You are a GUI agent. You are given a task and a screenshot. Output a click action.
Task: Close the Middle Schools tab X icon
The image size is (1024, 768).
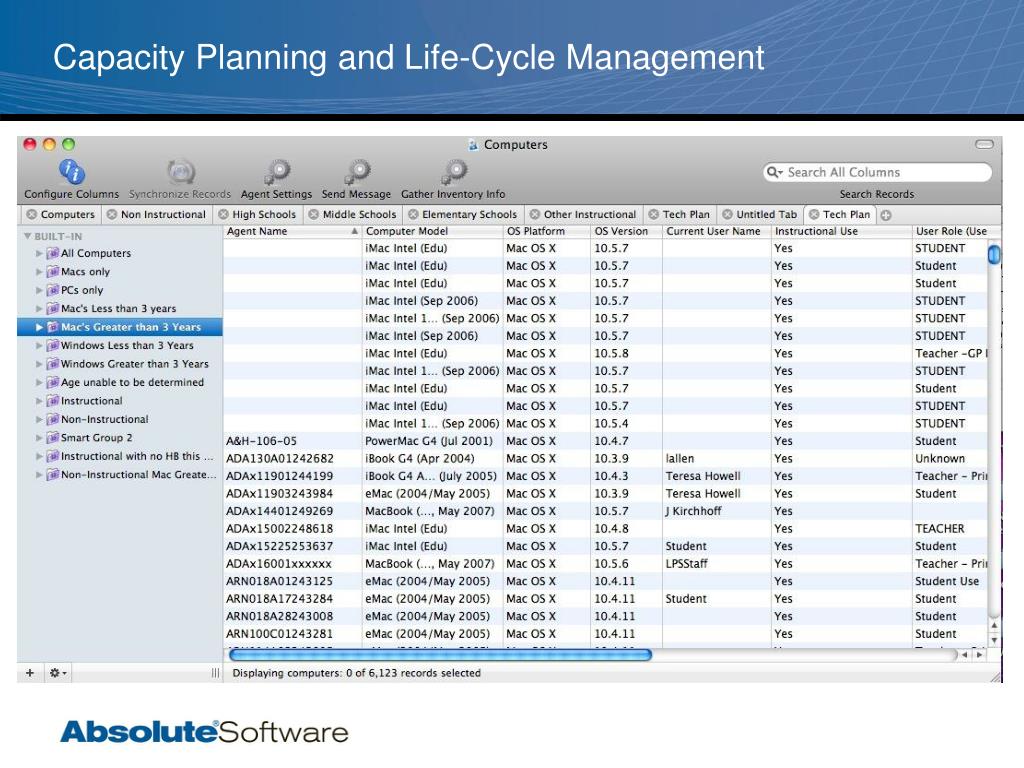coord(313,214)
